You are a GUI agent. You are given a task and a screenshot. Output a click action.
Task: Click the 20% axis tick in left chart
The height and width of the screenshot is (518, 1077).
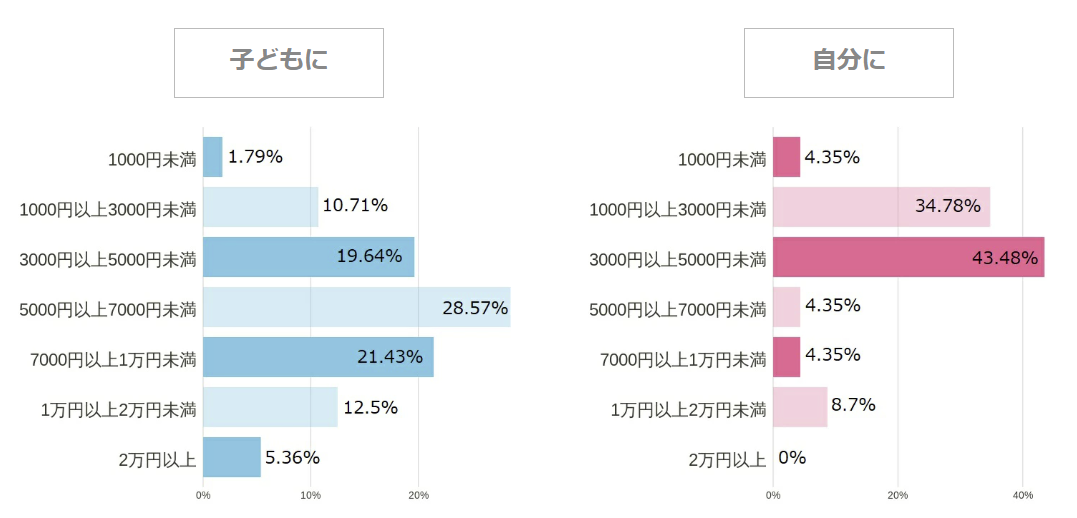[x=419, y=495]
